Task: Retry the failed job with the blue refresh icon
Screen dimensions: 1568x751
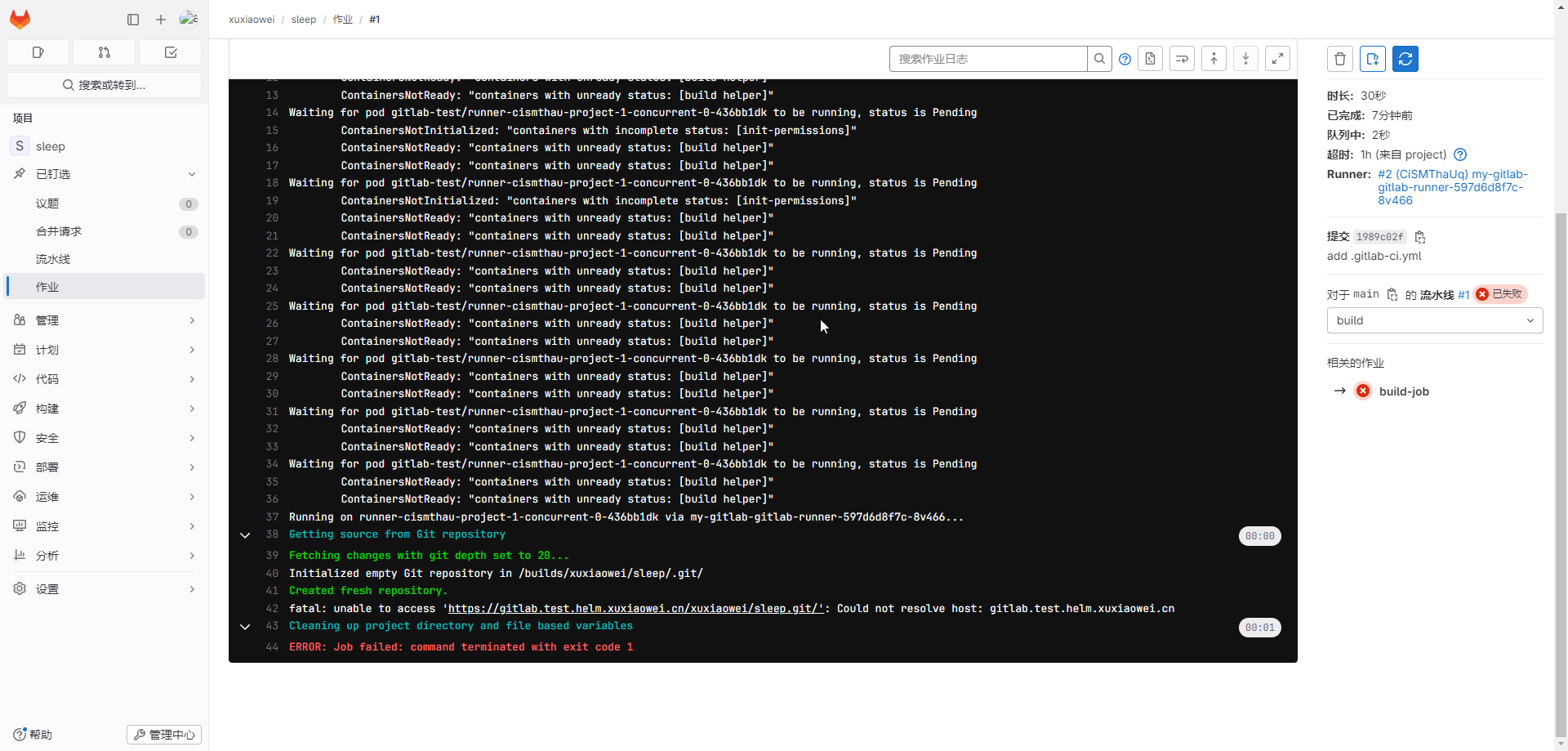Action: pyautogui.click(x=1405, y=59)
